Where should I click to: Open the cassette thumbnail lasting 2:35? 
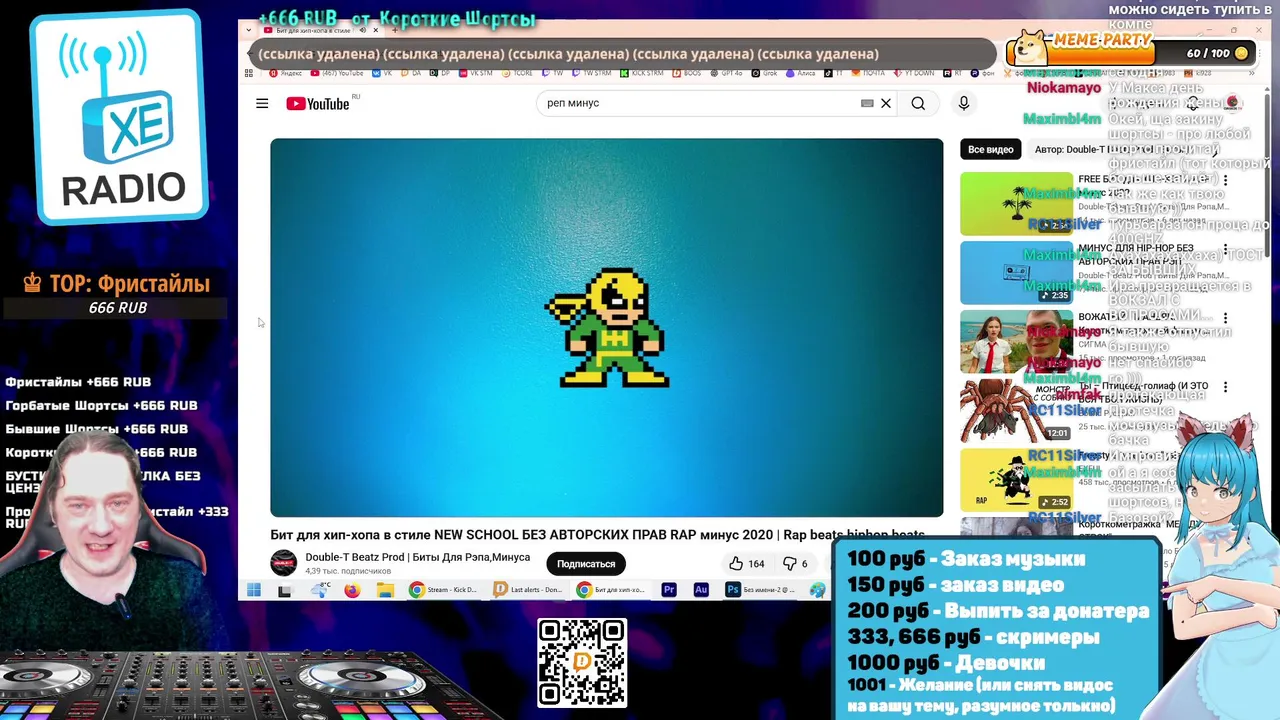(x=1016, y=273)
